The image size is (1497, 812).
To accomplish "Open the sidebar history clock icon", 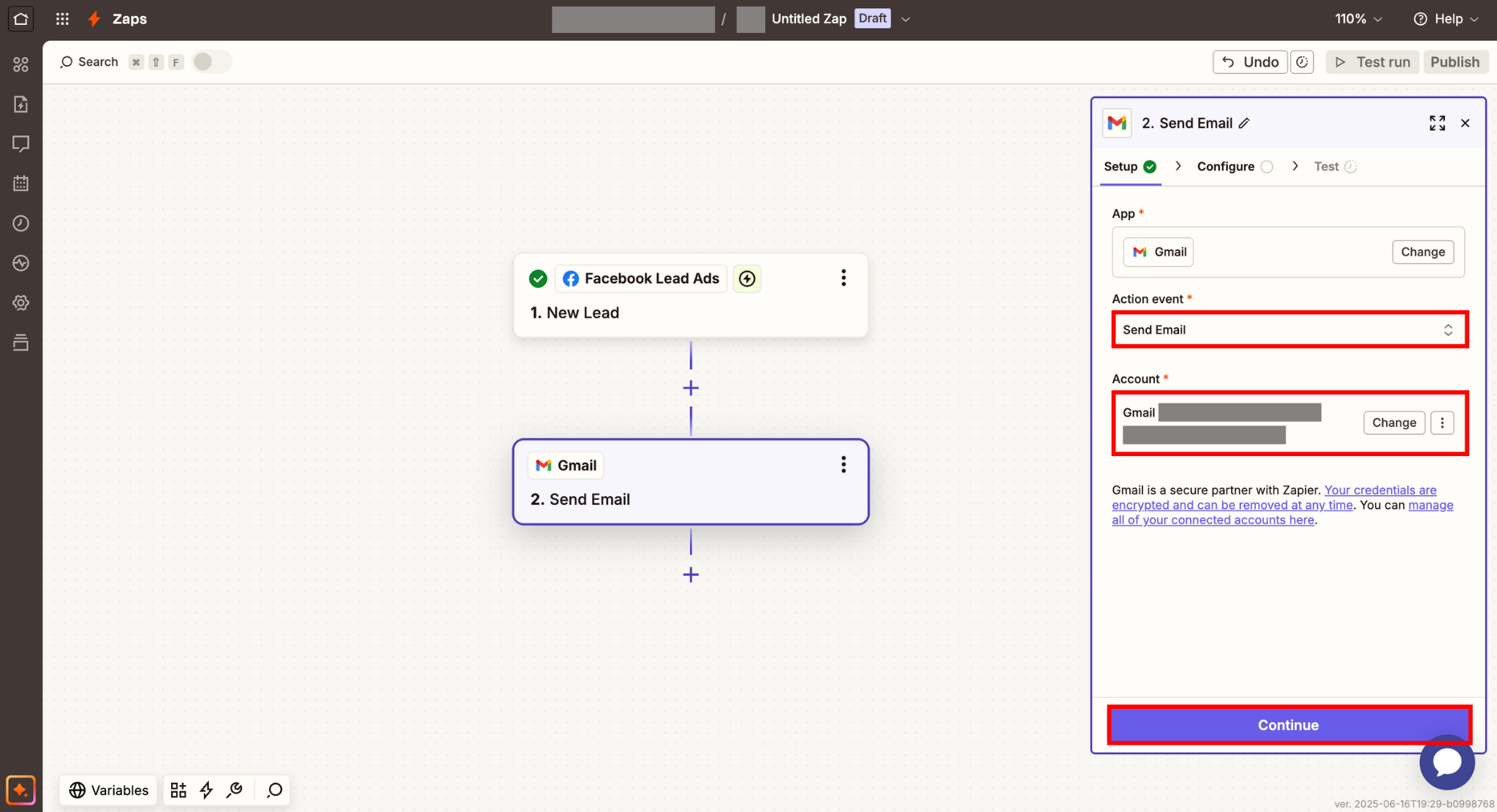I will point(20,223).
